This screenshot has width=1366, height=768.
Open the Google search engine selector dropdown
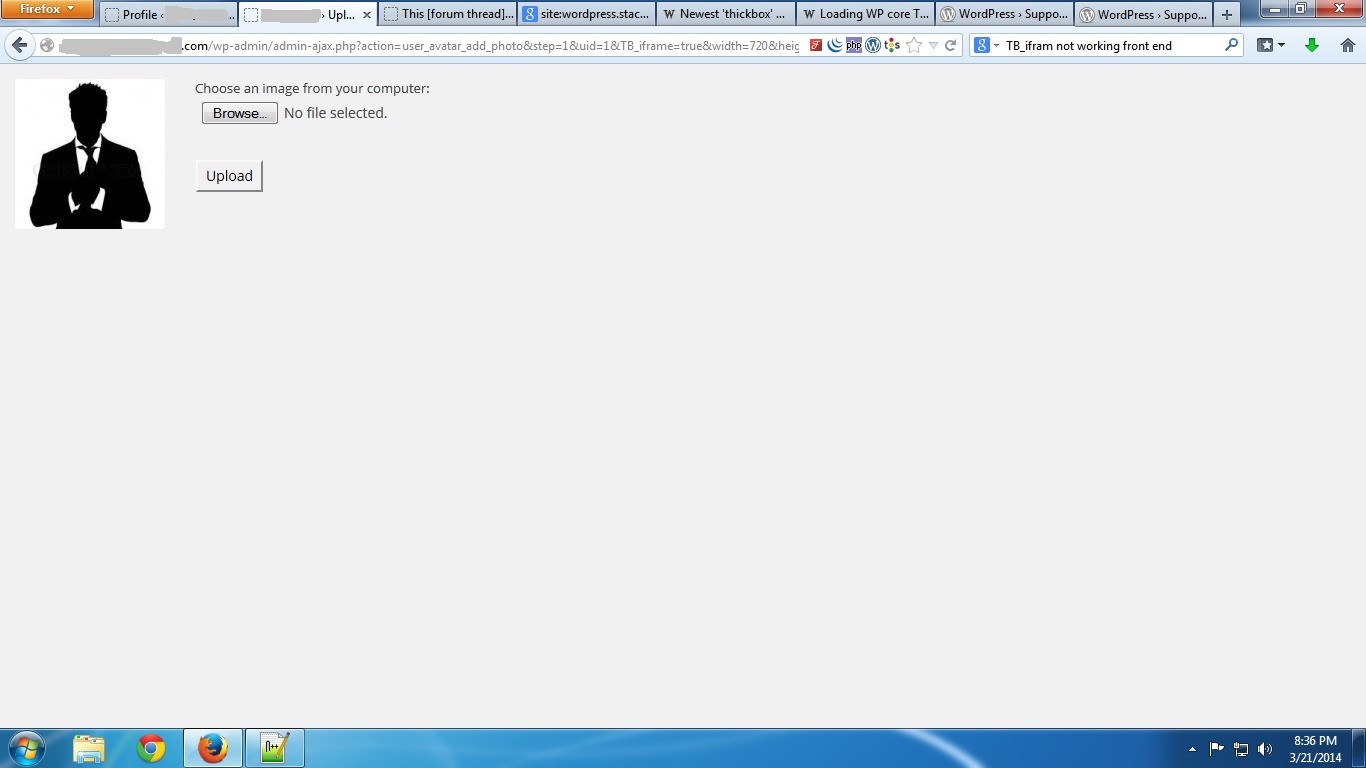pos(987,46)
